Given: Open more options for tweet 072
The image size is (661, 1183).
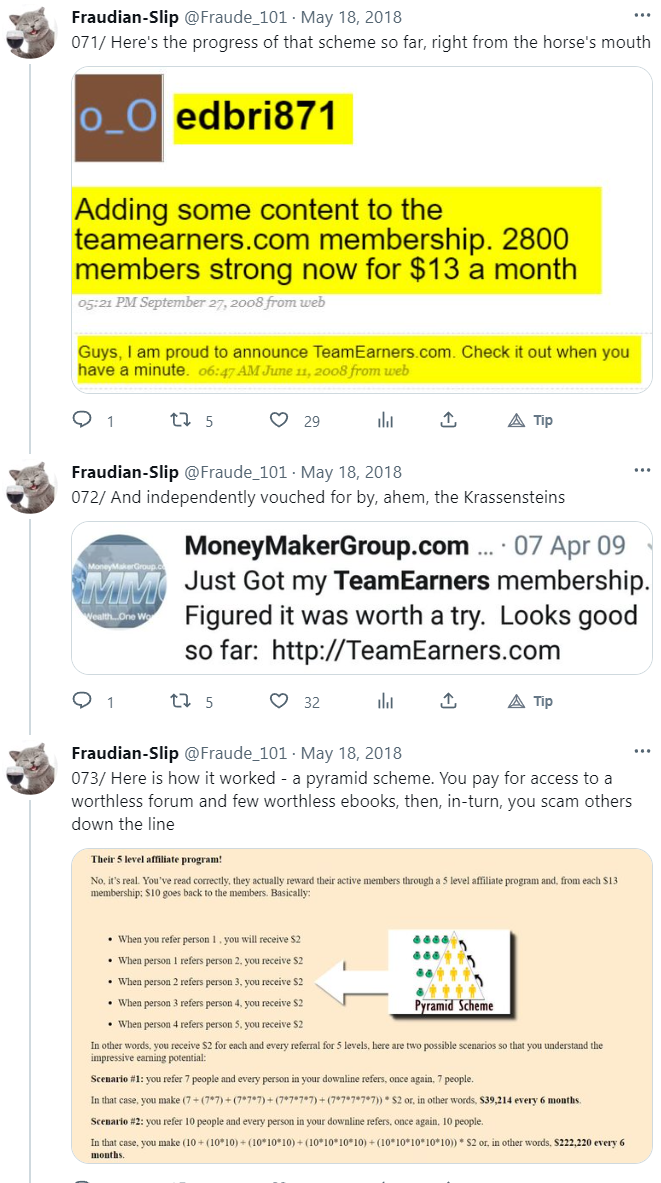Looking at the screenshot, I should coord(641,472).
